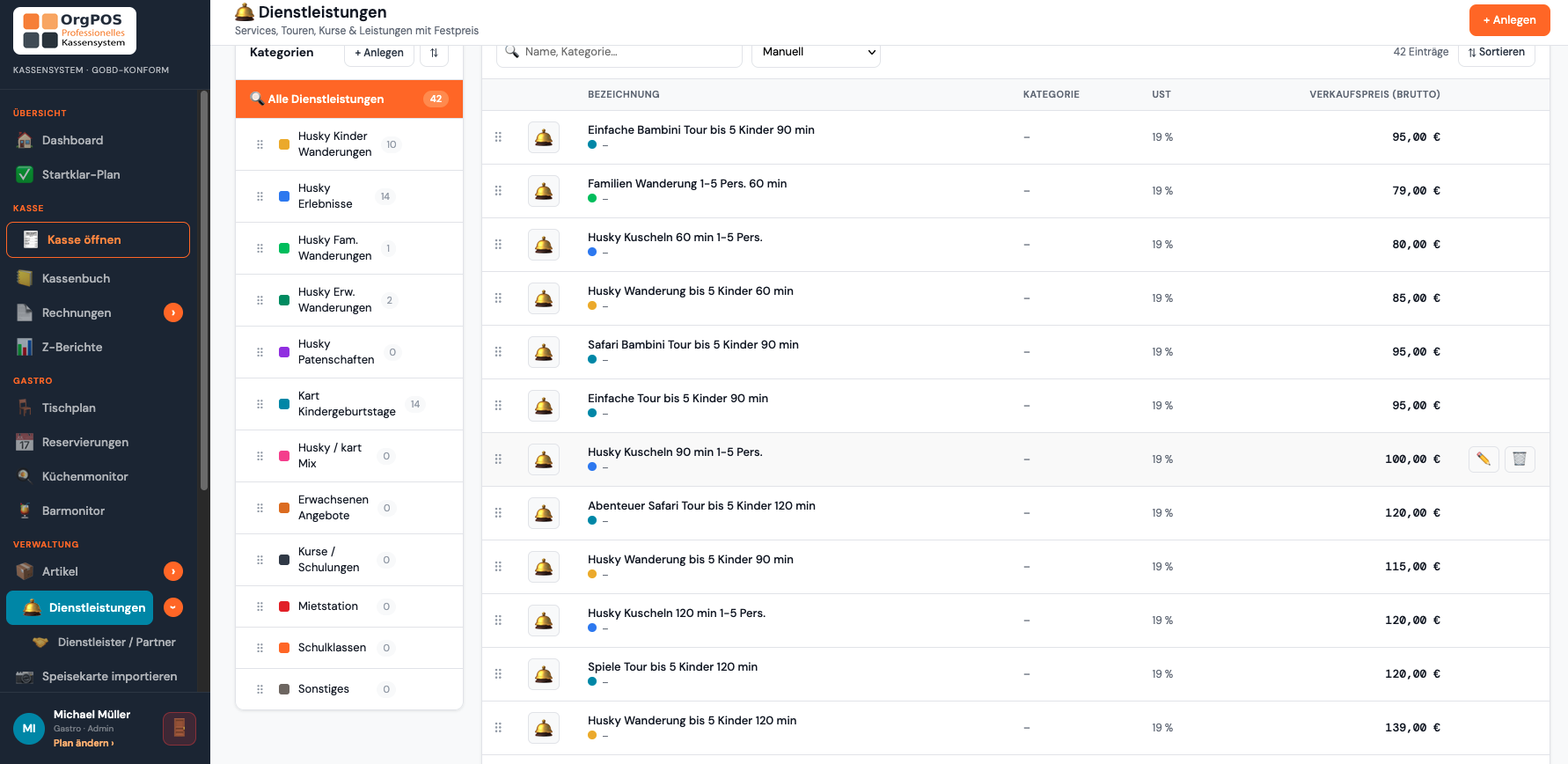Click bell icon of Einfache Bambini Tour row
The image size is (1568, 764).
point(544,137)
